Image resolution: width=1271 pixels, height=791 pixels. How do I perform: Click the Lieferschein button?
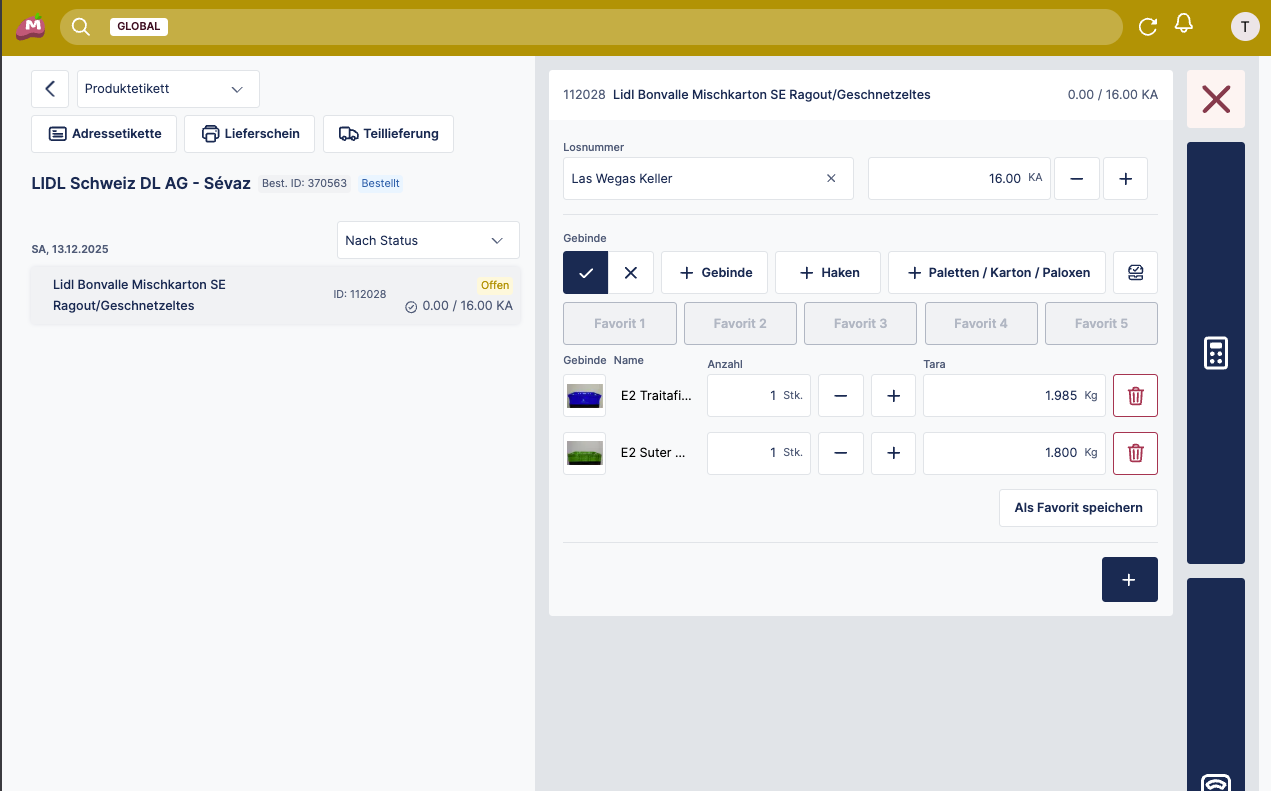click(250, 134)
